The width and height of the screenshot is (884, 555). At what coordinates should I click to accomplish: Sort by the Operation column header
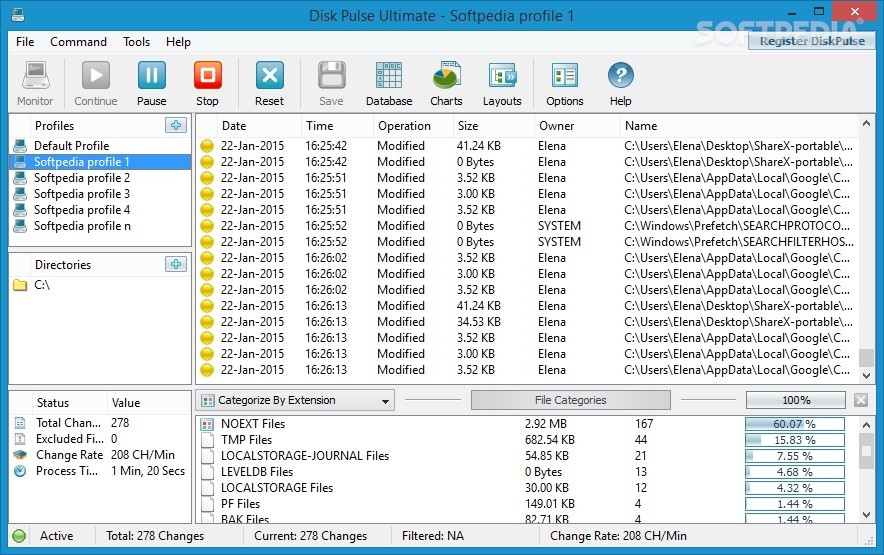coord(413,126)
